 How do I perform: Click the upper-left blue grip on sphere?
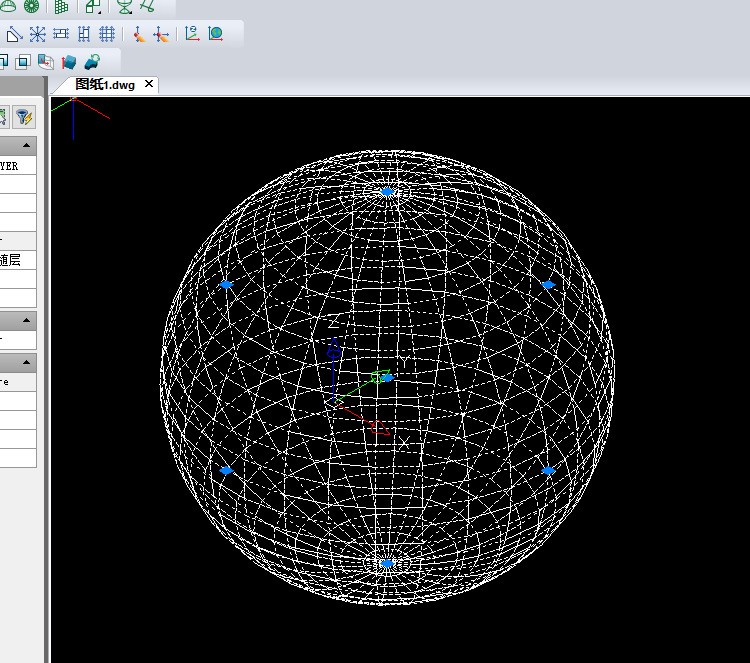click(226, 285)
